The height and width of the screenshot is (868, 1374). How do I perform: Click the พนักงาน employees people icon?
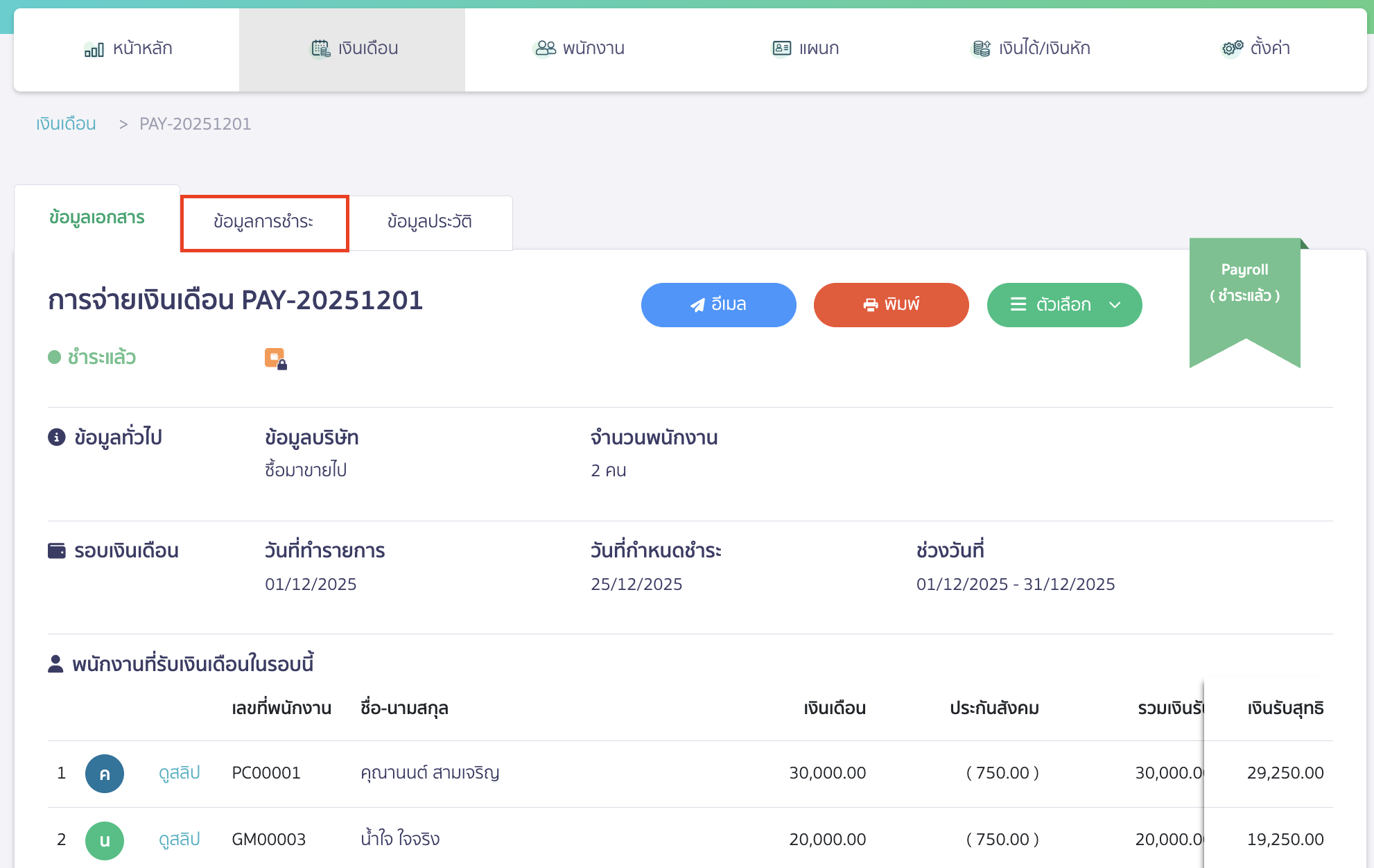click(x=546, y=48)
